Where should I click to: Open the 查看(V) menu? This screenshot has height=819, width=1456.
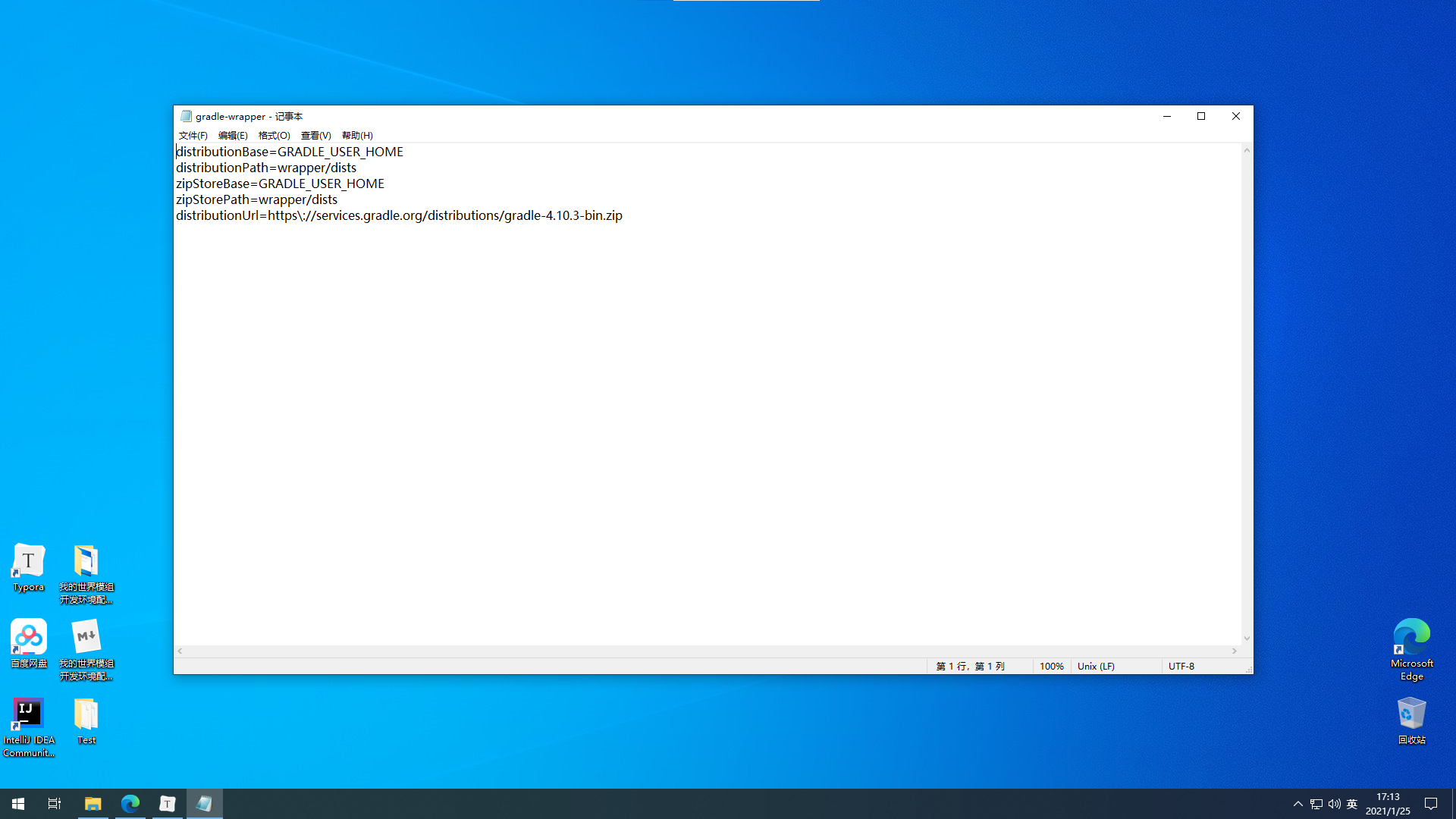pos(315,136)
